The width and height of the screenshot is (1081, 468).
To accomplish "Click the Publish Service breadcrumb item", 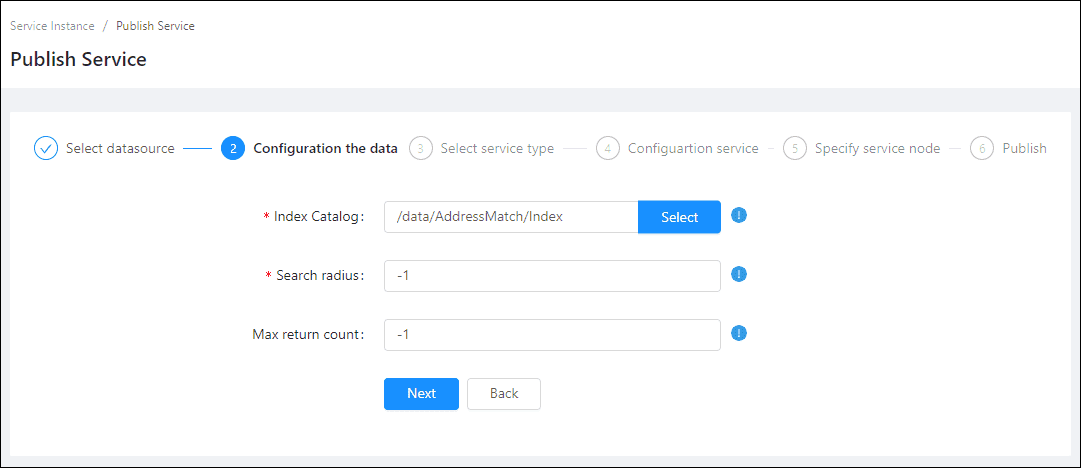I will pyautogui.click(x=155, y=26).
